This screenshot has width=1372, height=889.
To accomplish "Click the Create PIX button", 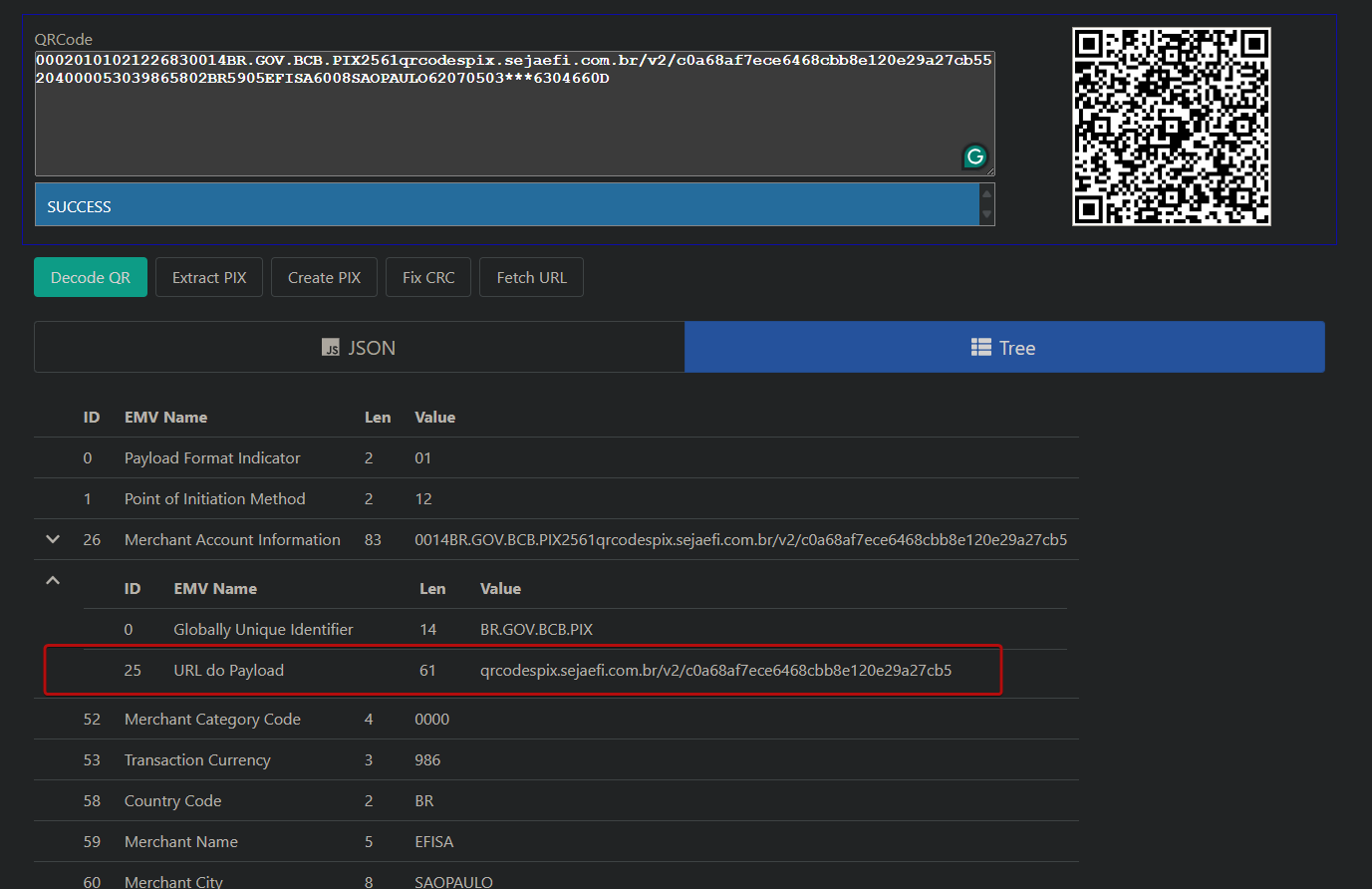I will tap(324, 277).
